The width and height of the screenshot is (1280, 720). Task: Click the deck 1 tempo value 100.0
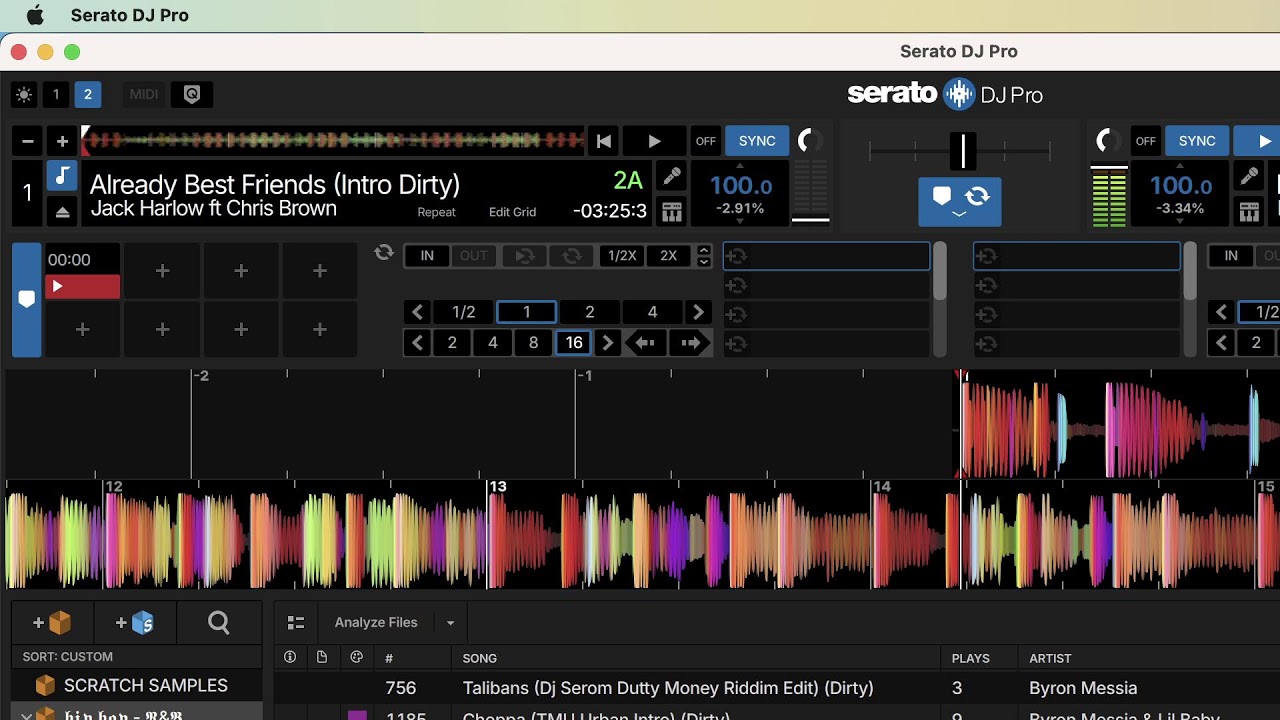click(741, 186)
